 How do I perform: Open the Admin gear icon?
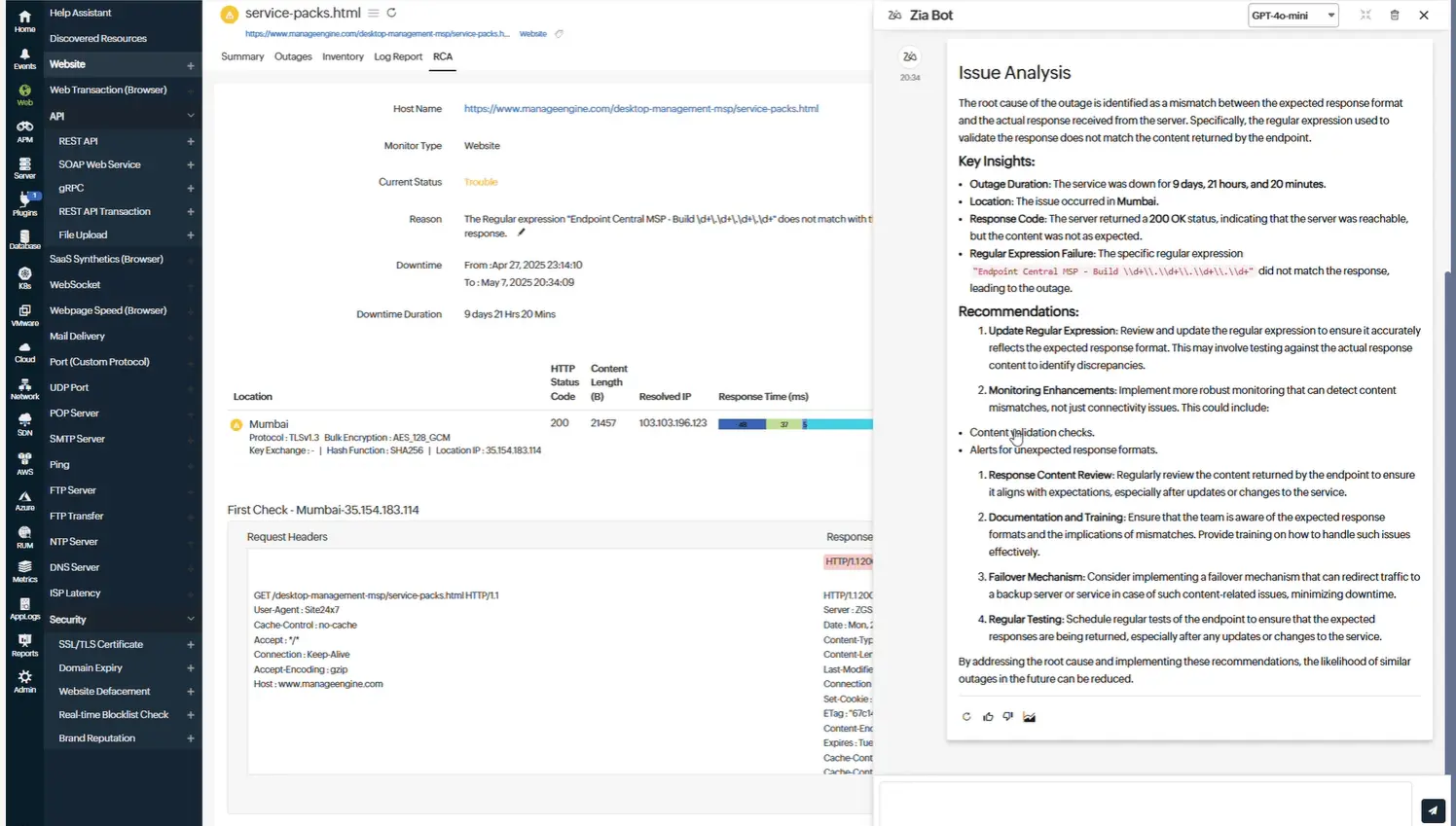pyautogui.click(x=24, y=682)
